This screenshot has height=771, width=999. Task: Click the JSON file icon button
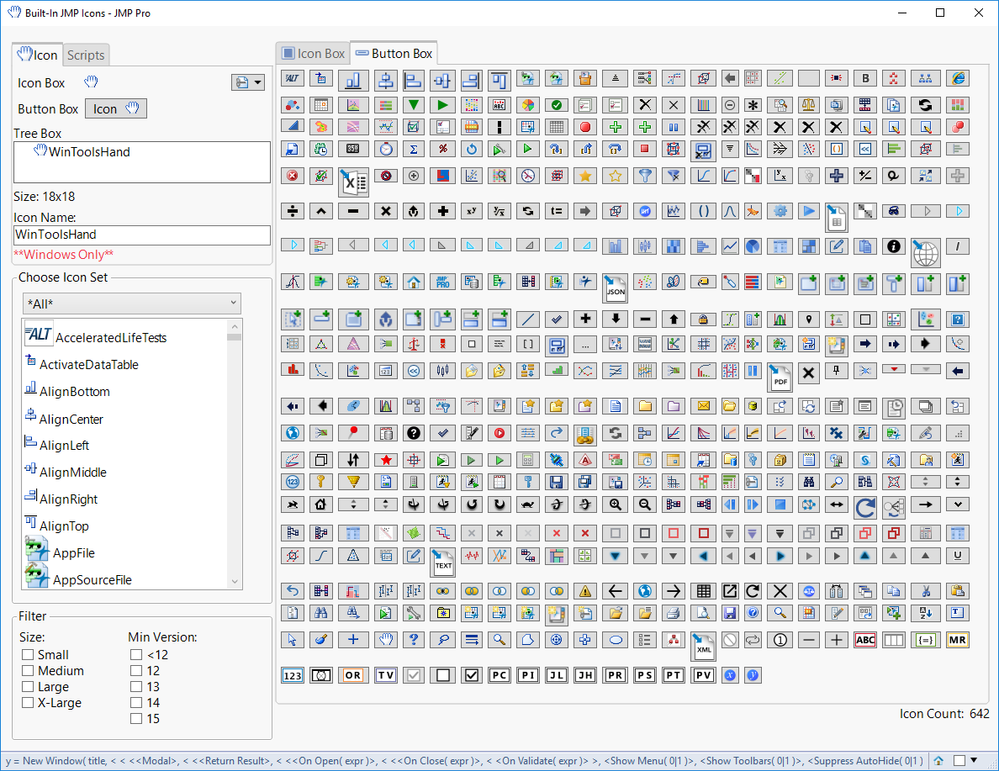615,287
